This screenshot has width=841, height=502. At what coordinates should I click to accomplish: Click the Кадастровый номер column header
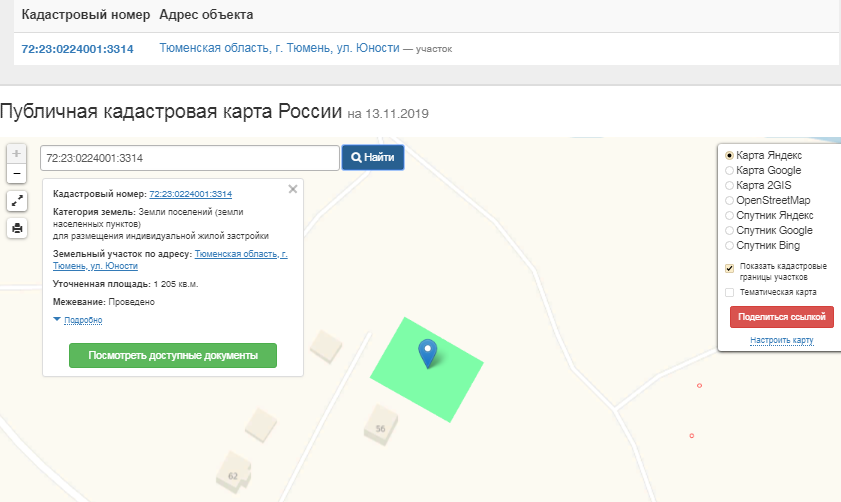86,14
